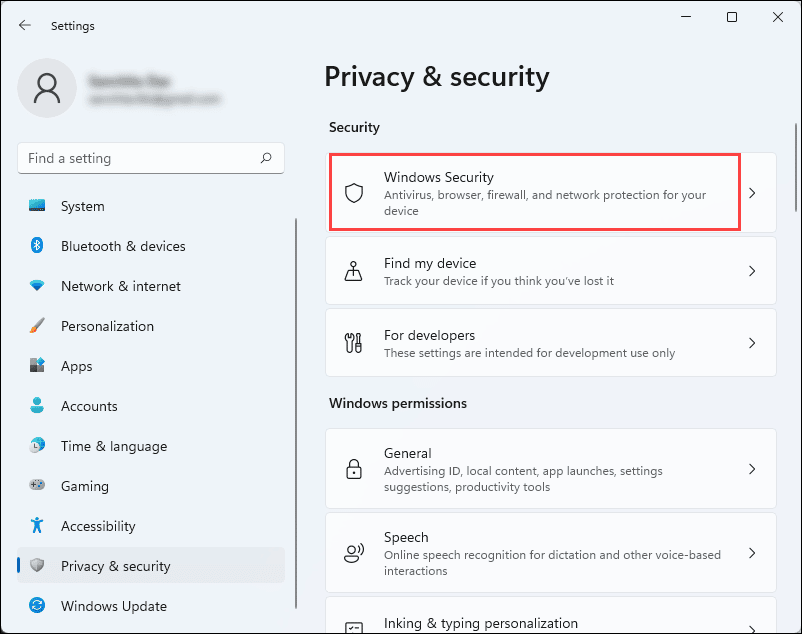
Task: Open Find my device chevron arrow
Action: [x=752, y=271]
